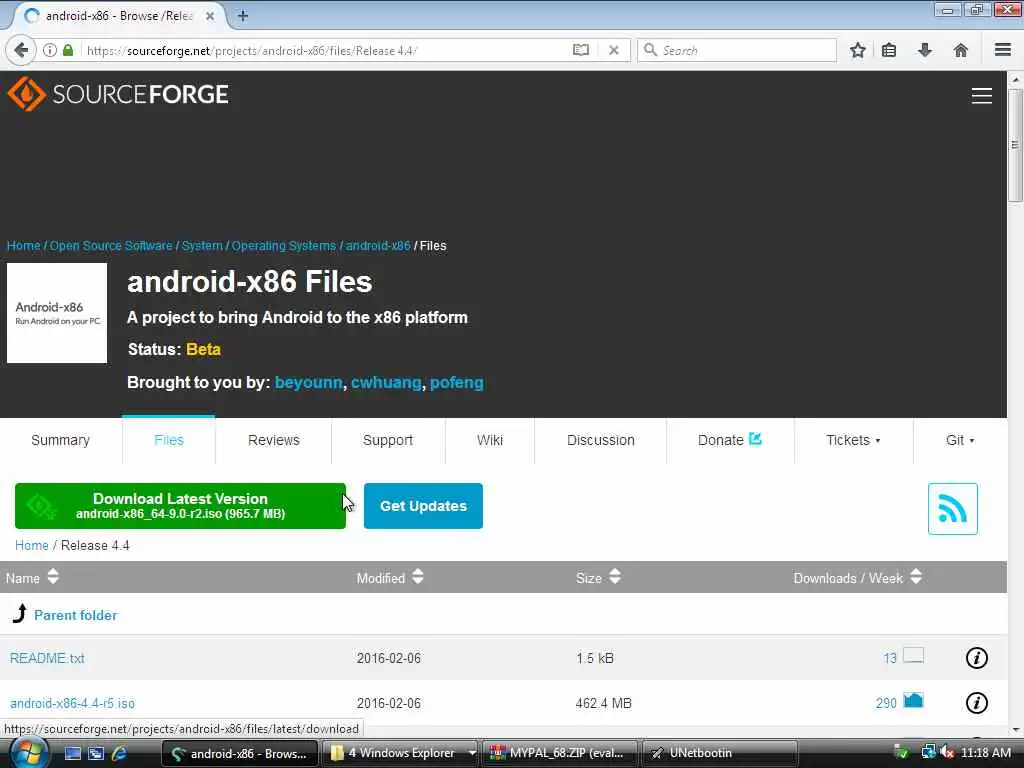Image resolution: width=1024 pixels, height=768 pixels.
Task: Click the Android-x86 project thumbnail
Action: (57, 313)
